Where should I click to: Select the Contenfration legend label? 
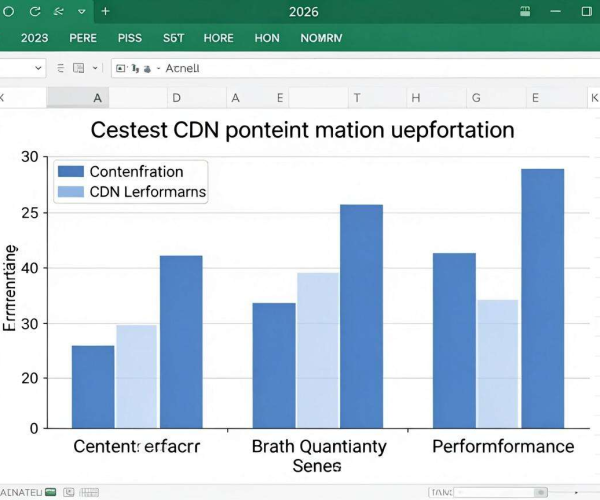tap(137, 172)
